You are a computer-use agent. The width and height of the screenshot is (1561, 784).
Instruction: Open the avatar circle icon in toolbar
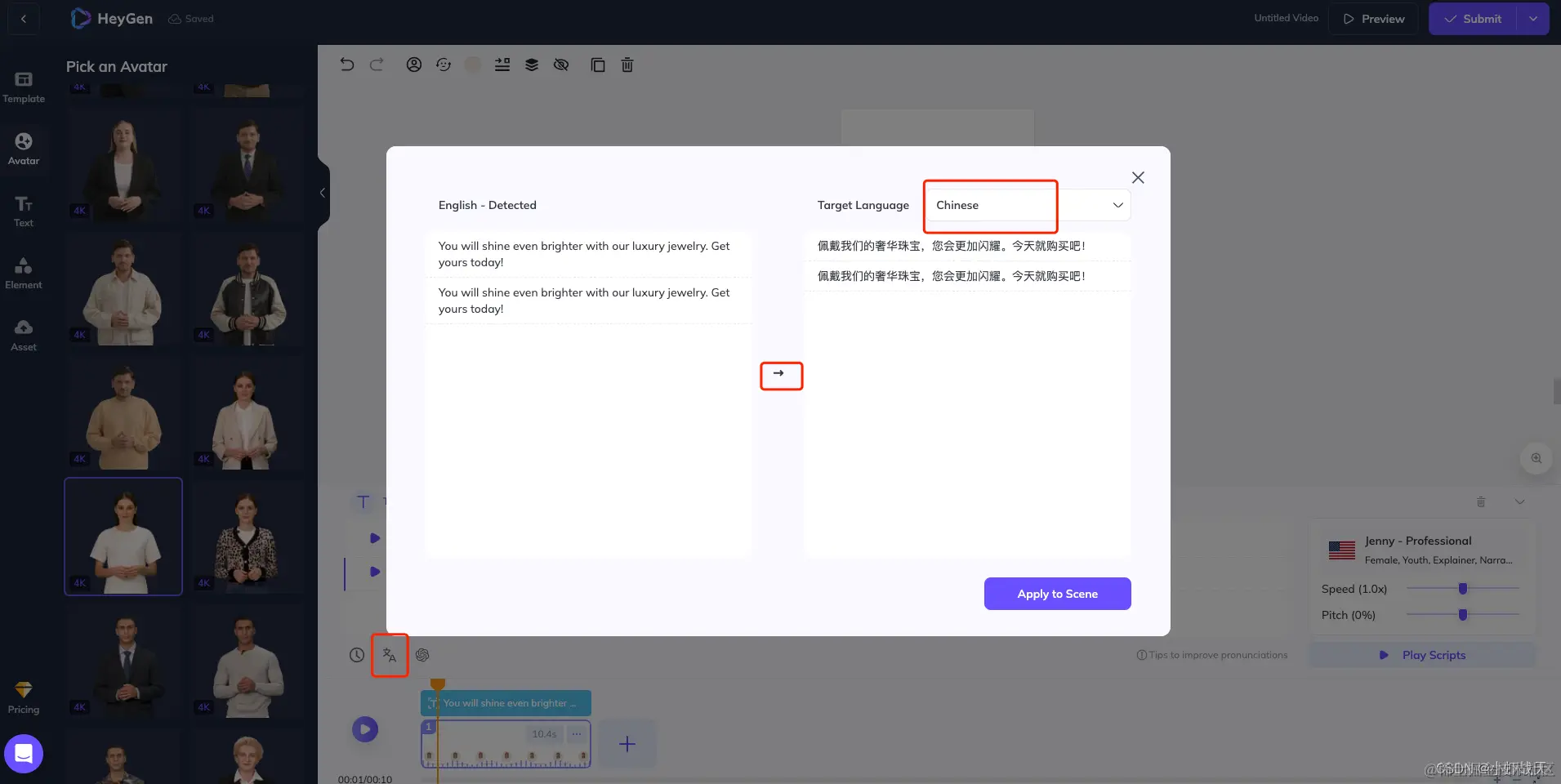pos(413,65)
